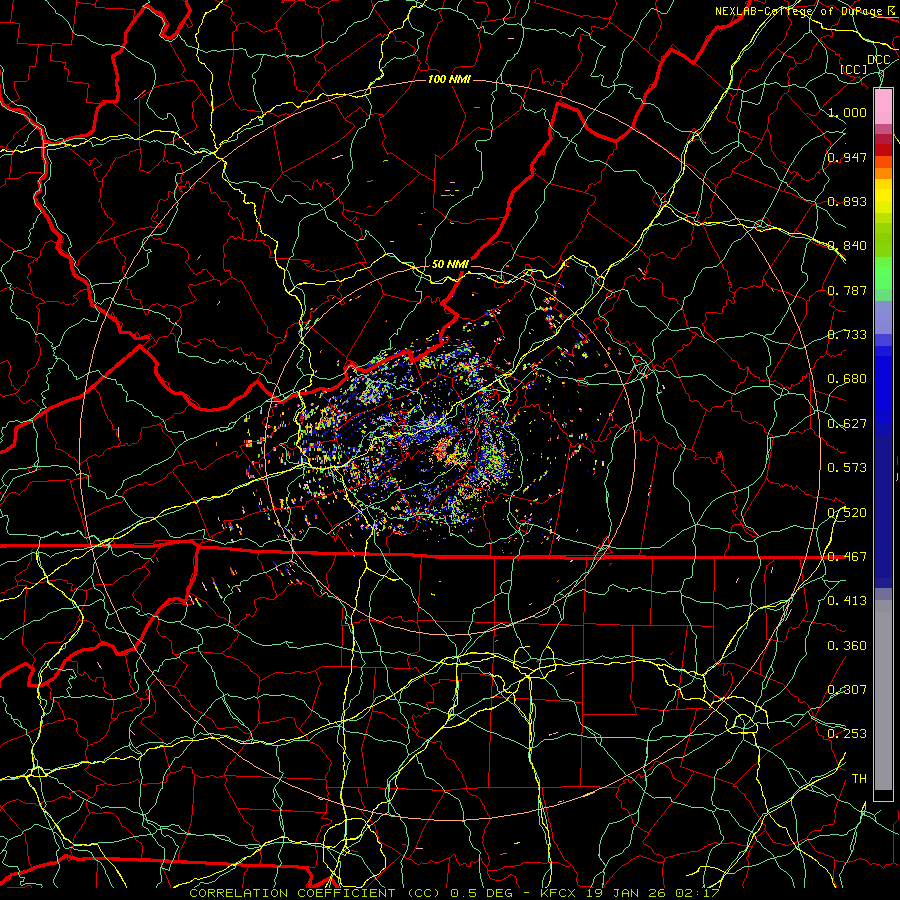Click the 0.947 scale value
This screenshot has height=900, width=900.
coord(847,157)
